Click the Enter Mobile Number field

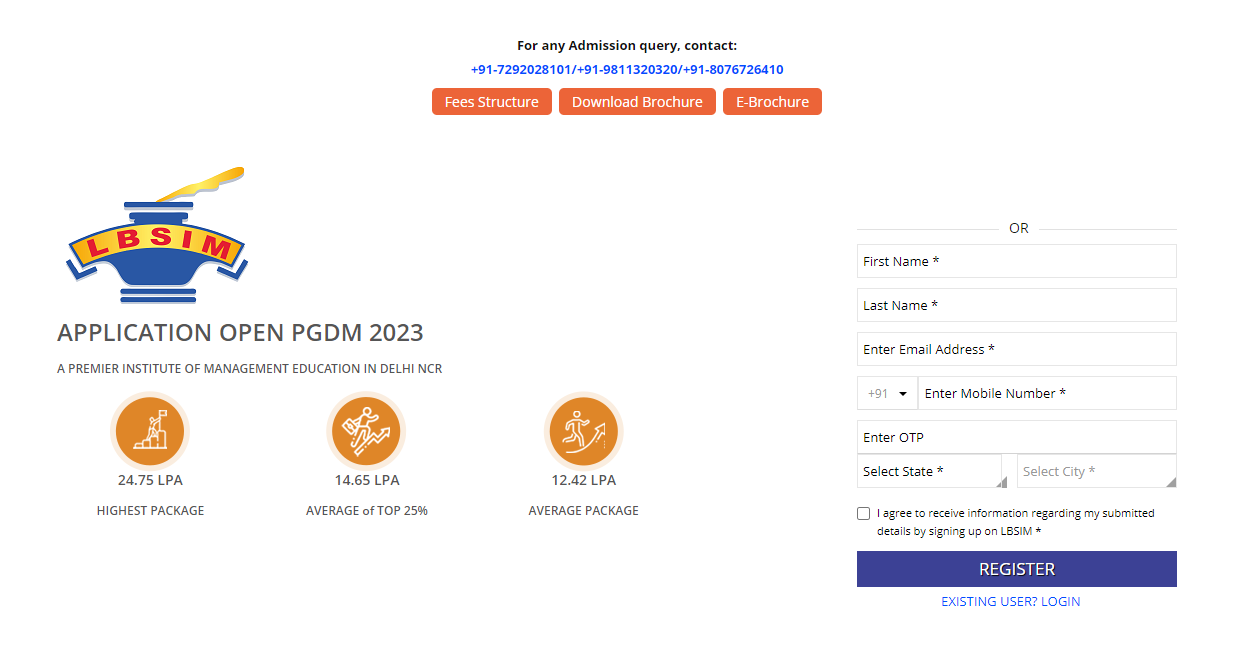[1047, 393]
